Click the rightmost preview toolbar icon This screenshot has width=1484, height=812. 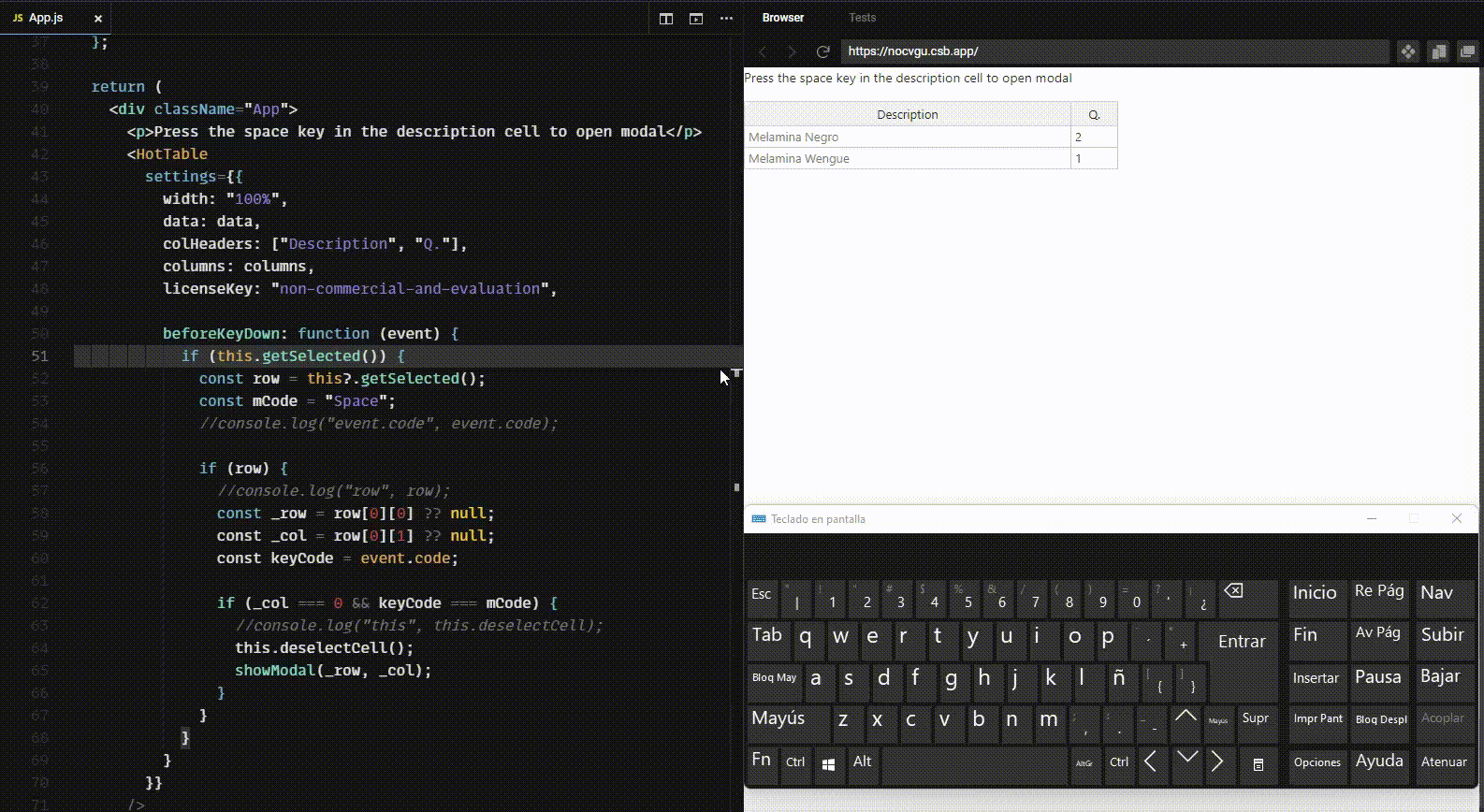(1468, 51)
